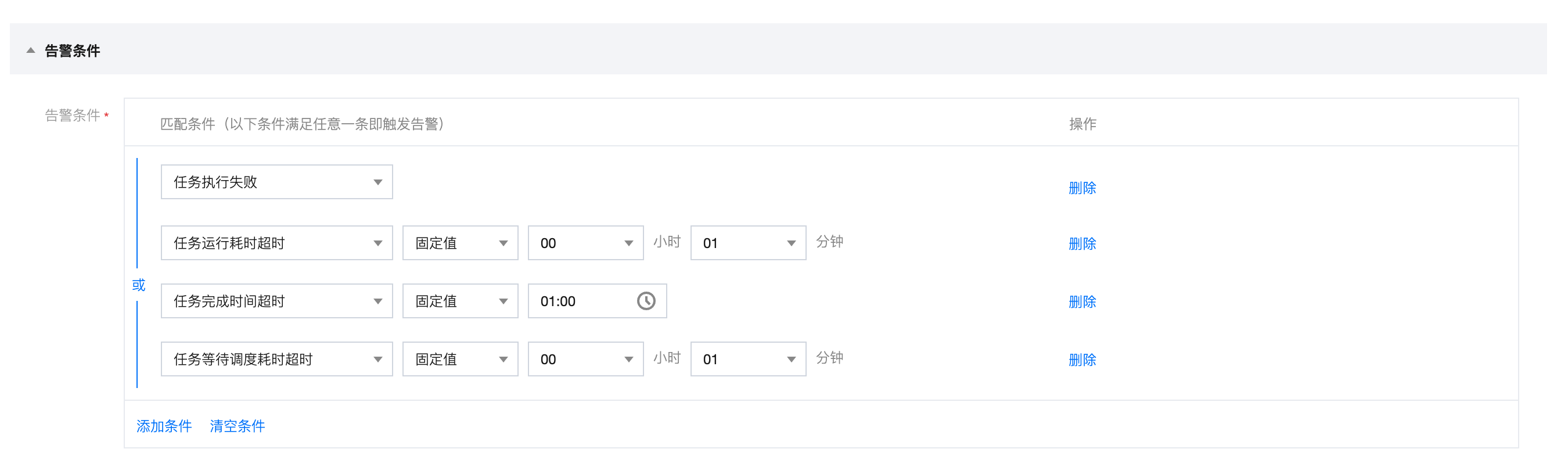Click the 01:00 time input field
This screenshot has height=474, width=1568.
(581, 301)
